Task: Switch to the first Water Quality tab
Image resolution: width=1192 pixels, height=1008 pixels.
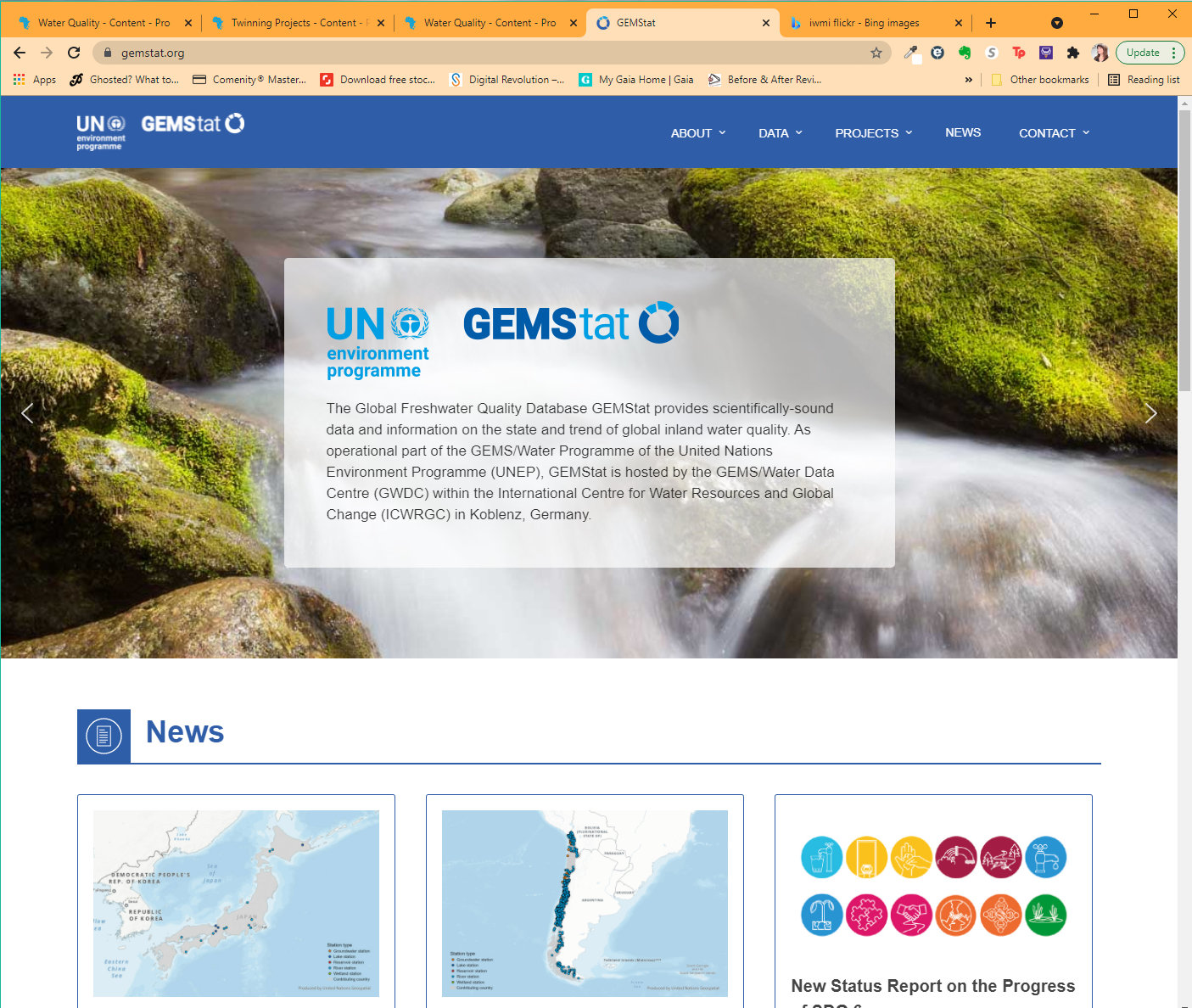Action: 104,23
